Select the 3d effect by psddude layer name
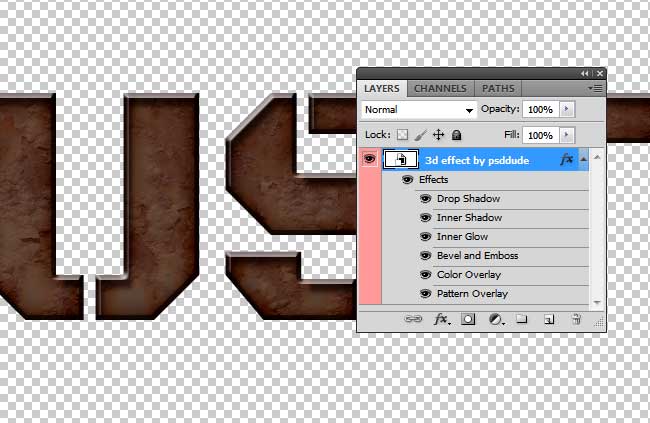Viewport: 650px width, 423px height. pyautogui.click(x=477, y=160)
